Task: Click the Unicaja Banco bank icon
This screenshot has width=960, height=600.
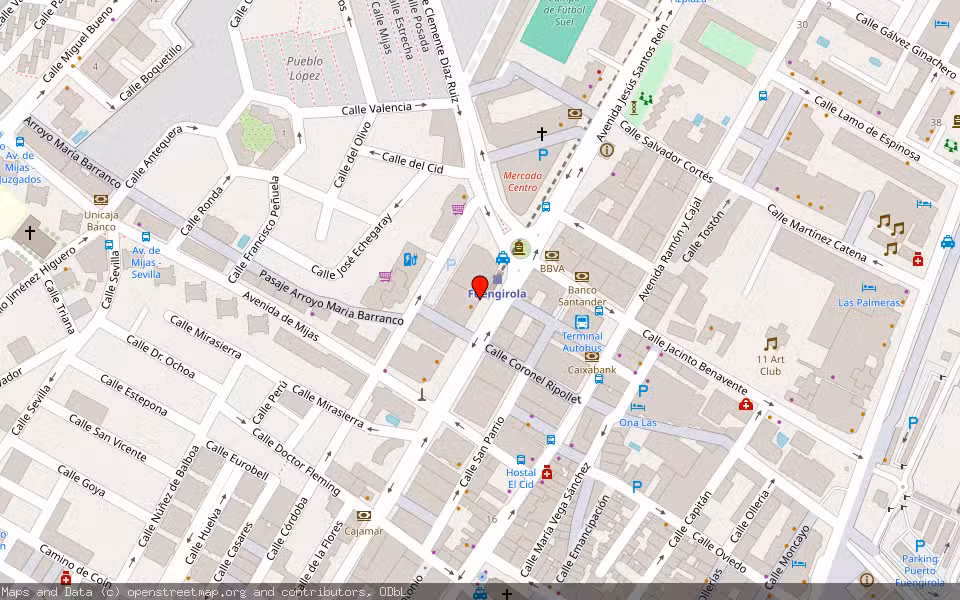Action: (x=100, y=200)
